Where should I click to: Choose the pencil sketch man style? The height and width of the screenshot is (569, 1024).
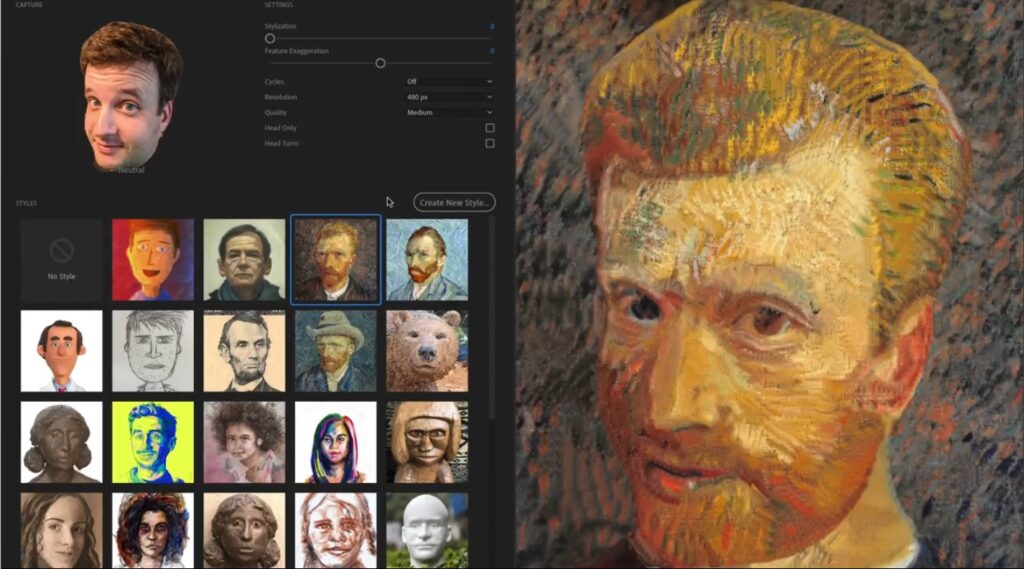tap(153, 351)
